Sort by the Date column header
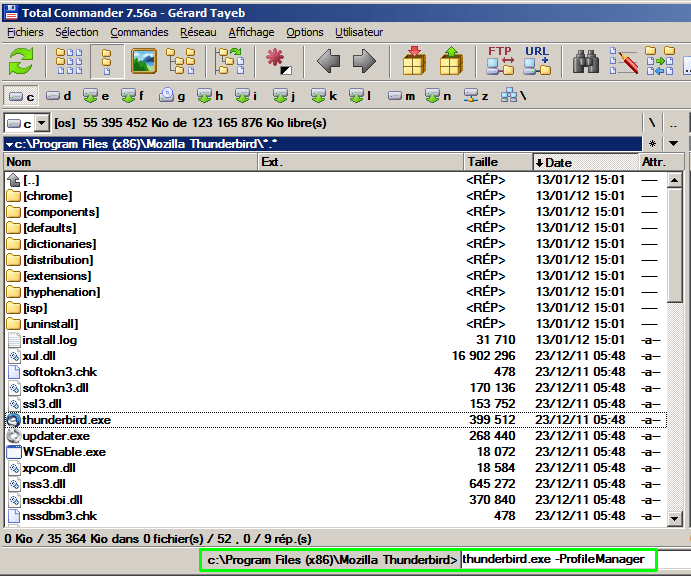The image size is (691, 576). 585,162
